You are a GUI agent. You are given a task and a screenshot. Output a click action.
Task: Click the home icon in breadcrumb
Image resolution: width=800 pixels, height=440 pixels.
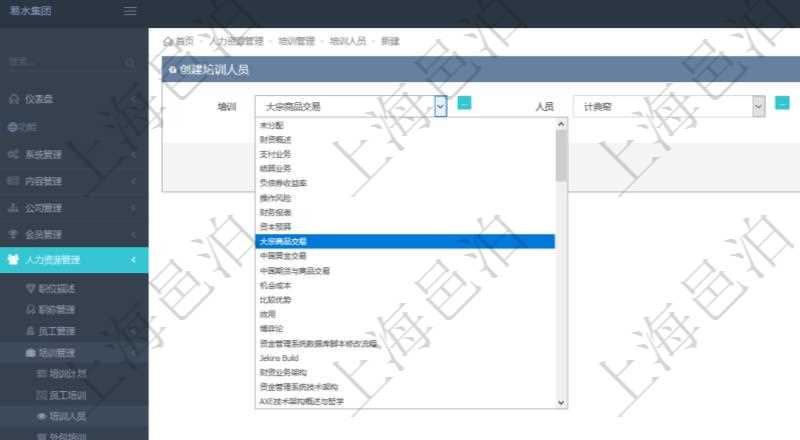coord(168,41)
